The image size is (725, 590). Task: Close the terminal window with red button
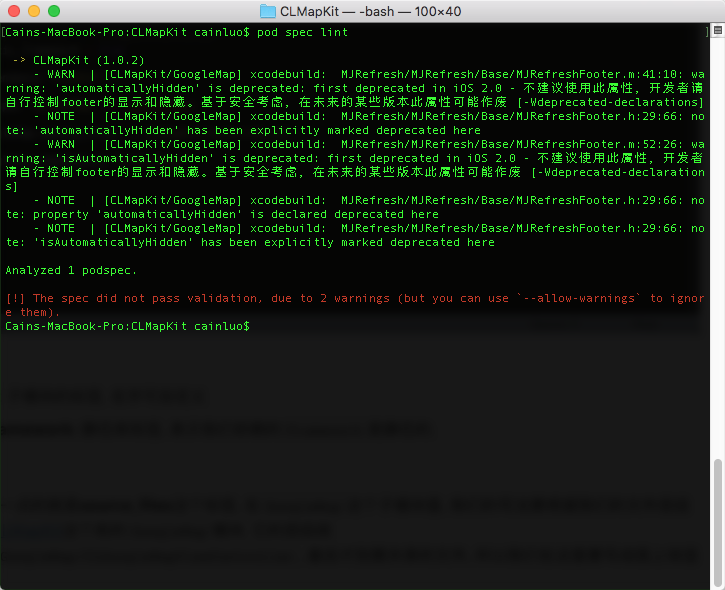(14, 11)
